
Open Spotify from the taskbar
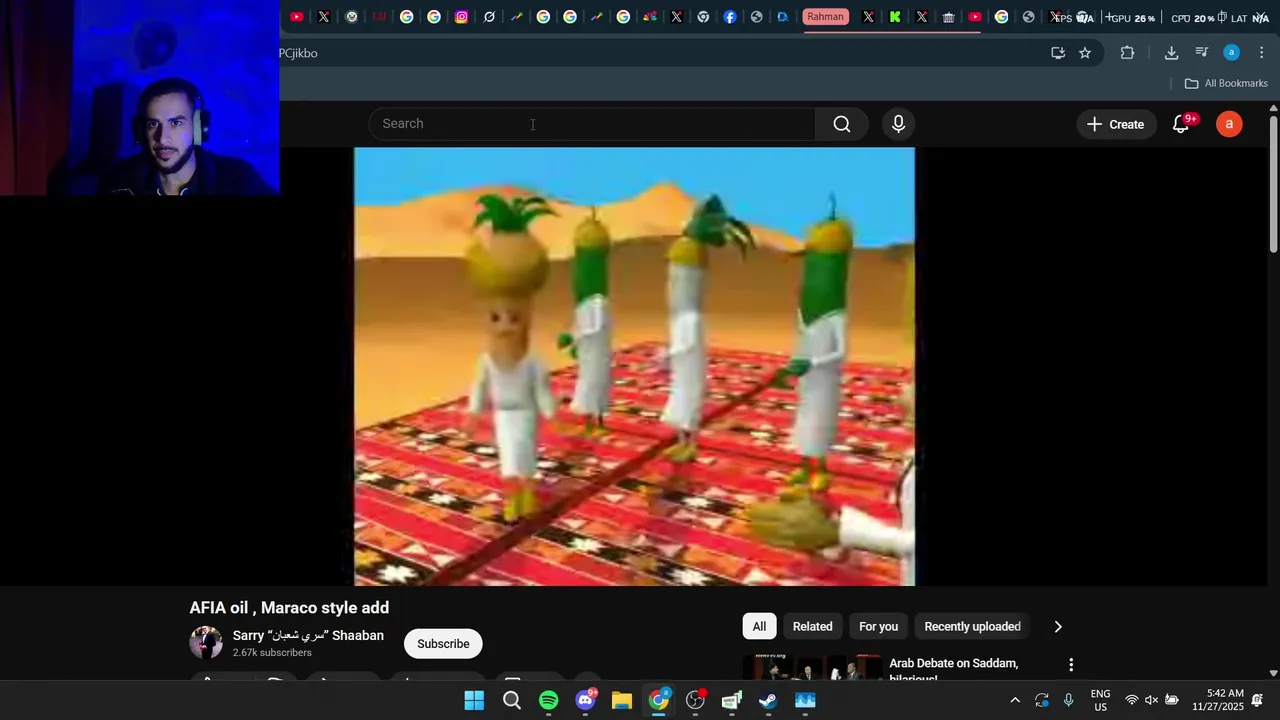pyautogui.click(x=548, y=700)
